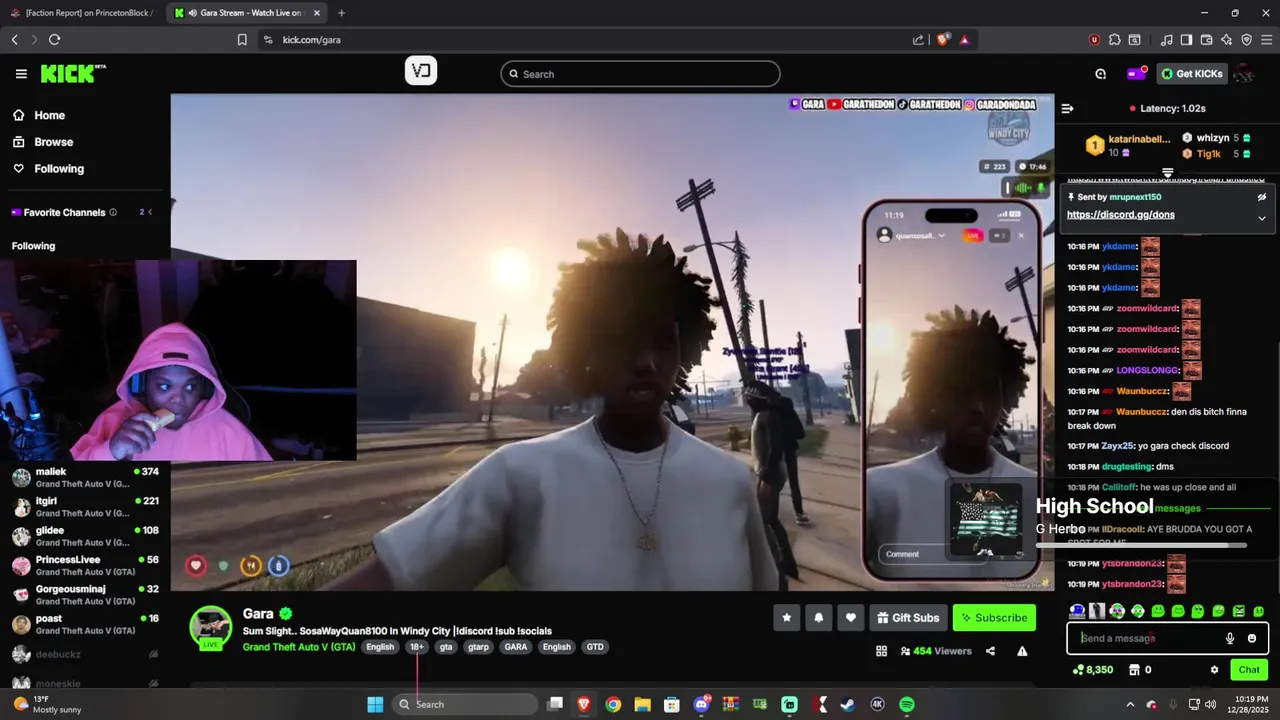The width and height of the screenshot is (1280, 720).
Task: Open the discord.gg/dons link
Action: (x=1120, y=215)
